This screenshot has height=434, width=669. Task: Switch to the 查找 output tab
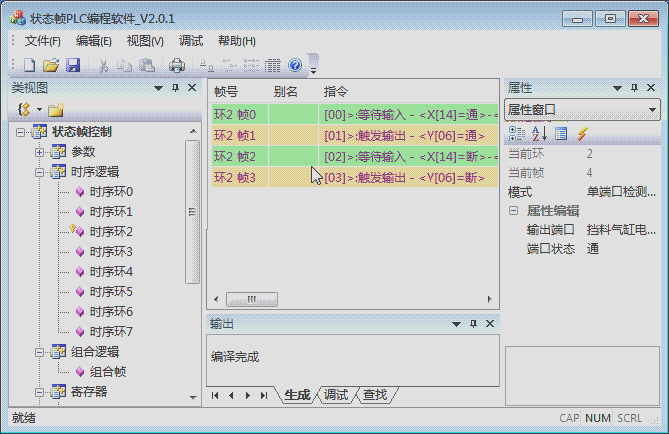[375, 395]
